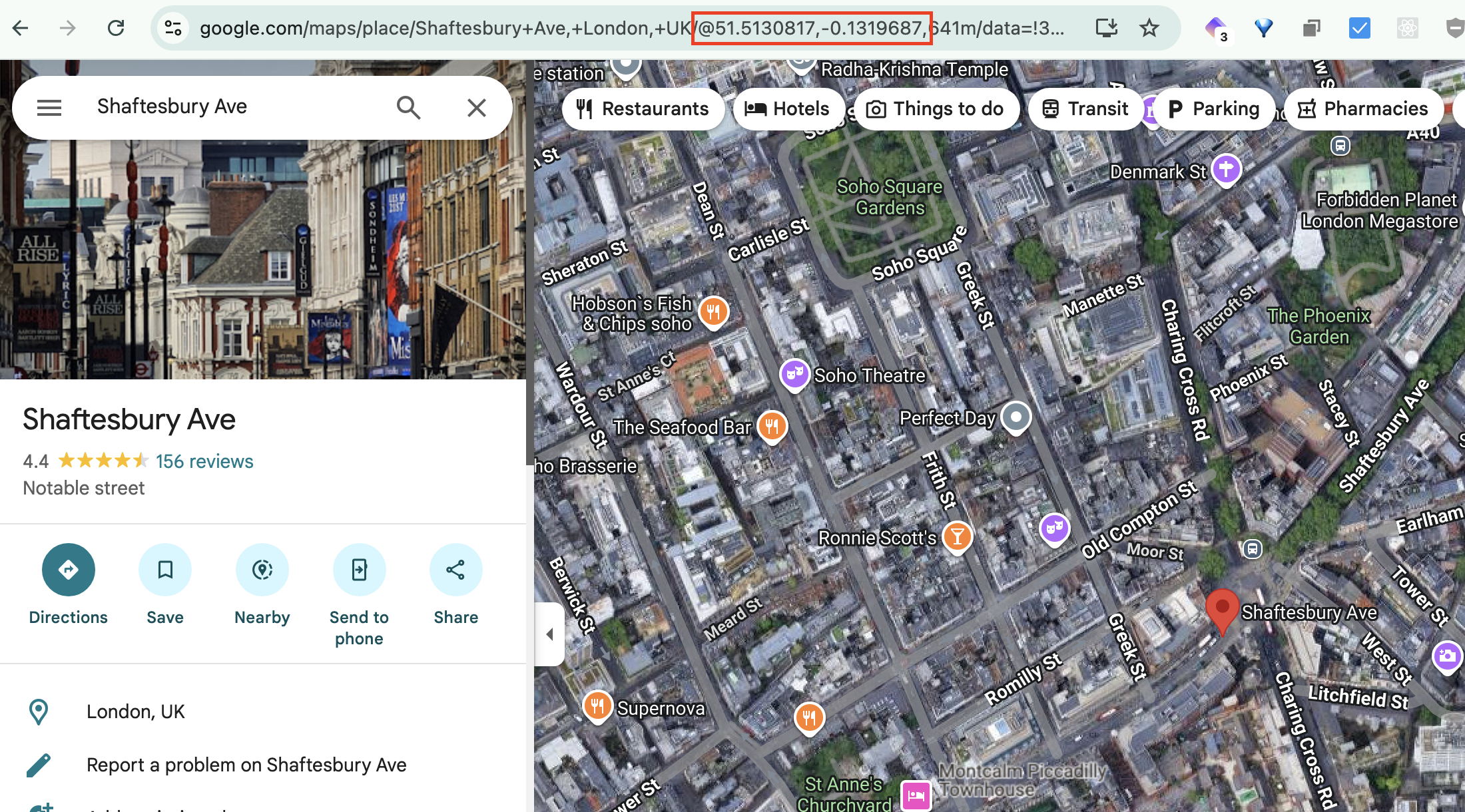The image size is (1465, 812).
Task: Filter map by Things to do
Action: (936, 108)
